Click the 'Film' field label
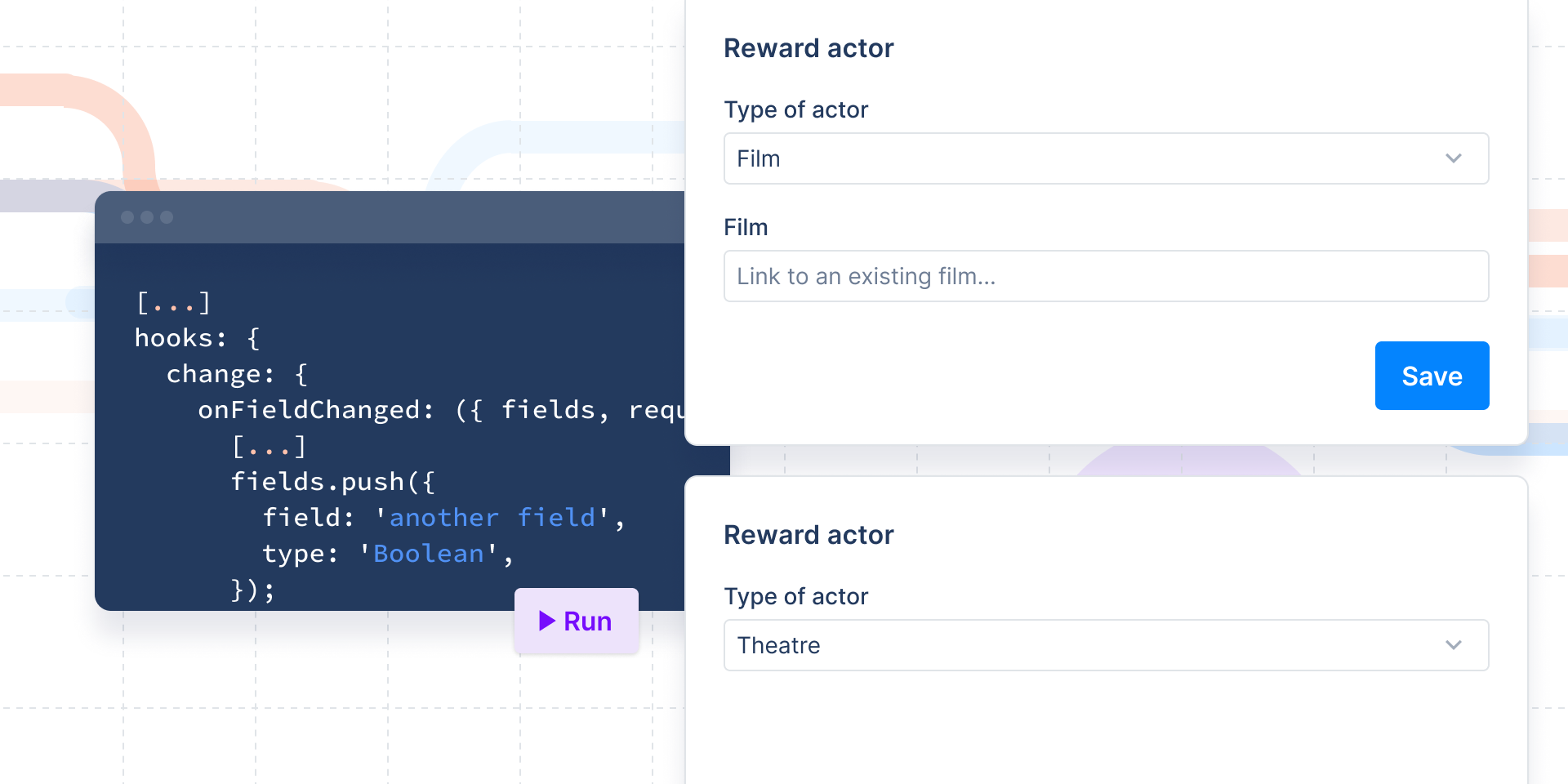The image size is (1568, 784). [746, 227]
